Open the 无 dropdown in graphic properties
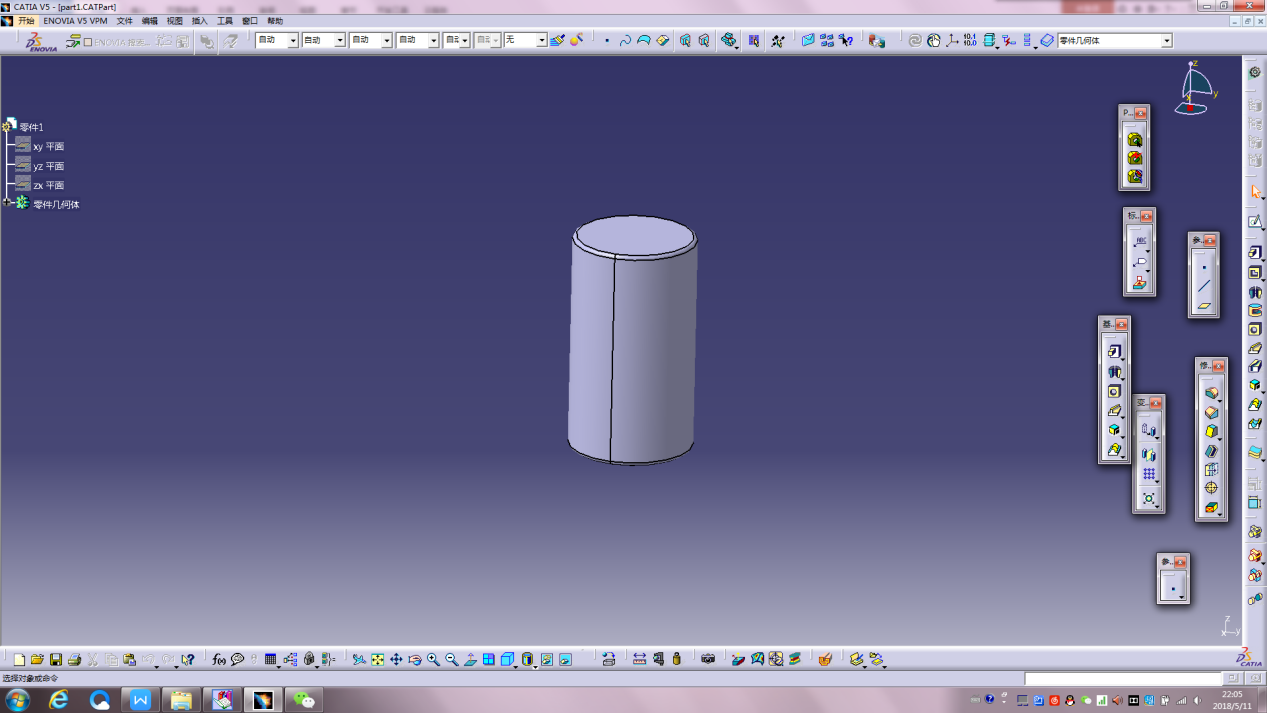 541,41
